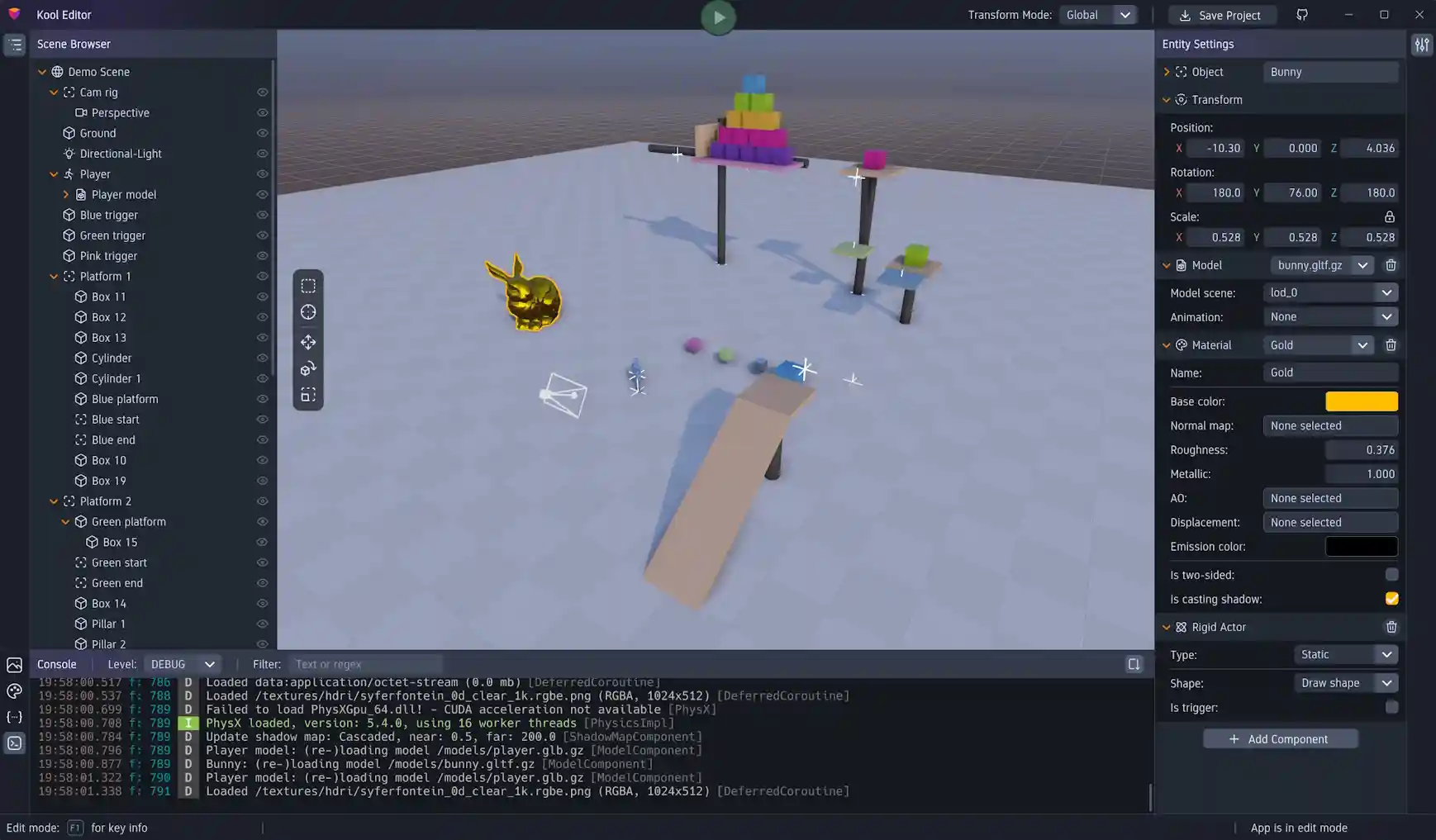Screen dimensions: 1436x840
Task: Delete the Model component
Action: pyautogui.click(x=1391, y=265)
